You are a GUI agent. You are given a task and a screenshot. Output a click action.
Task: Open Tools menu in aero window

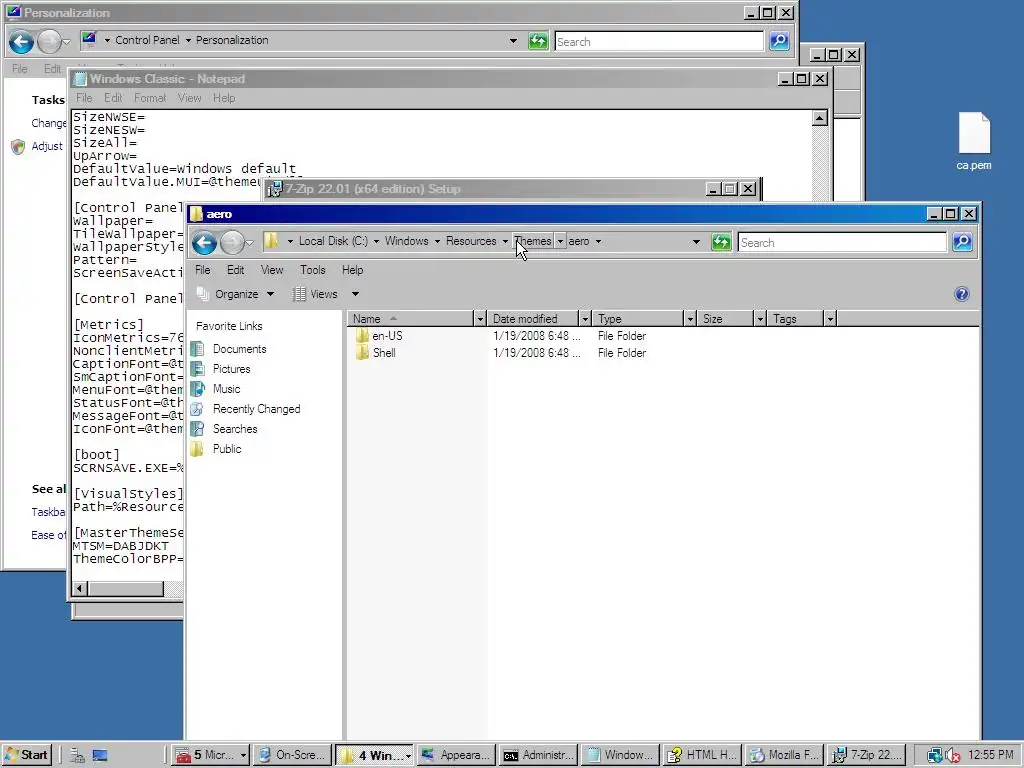coord(312,270)
